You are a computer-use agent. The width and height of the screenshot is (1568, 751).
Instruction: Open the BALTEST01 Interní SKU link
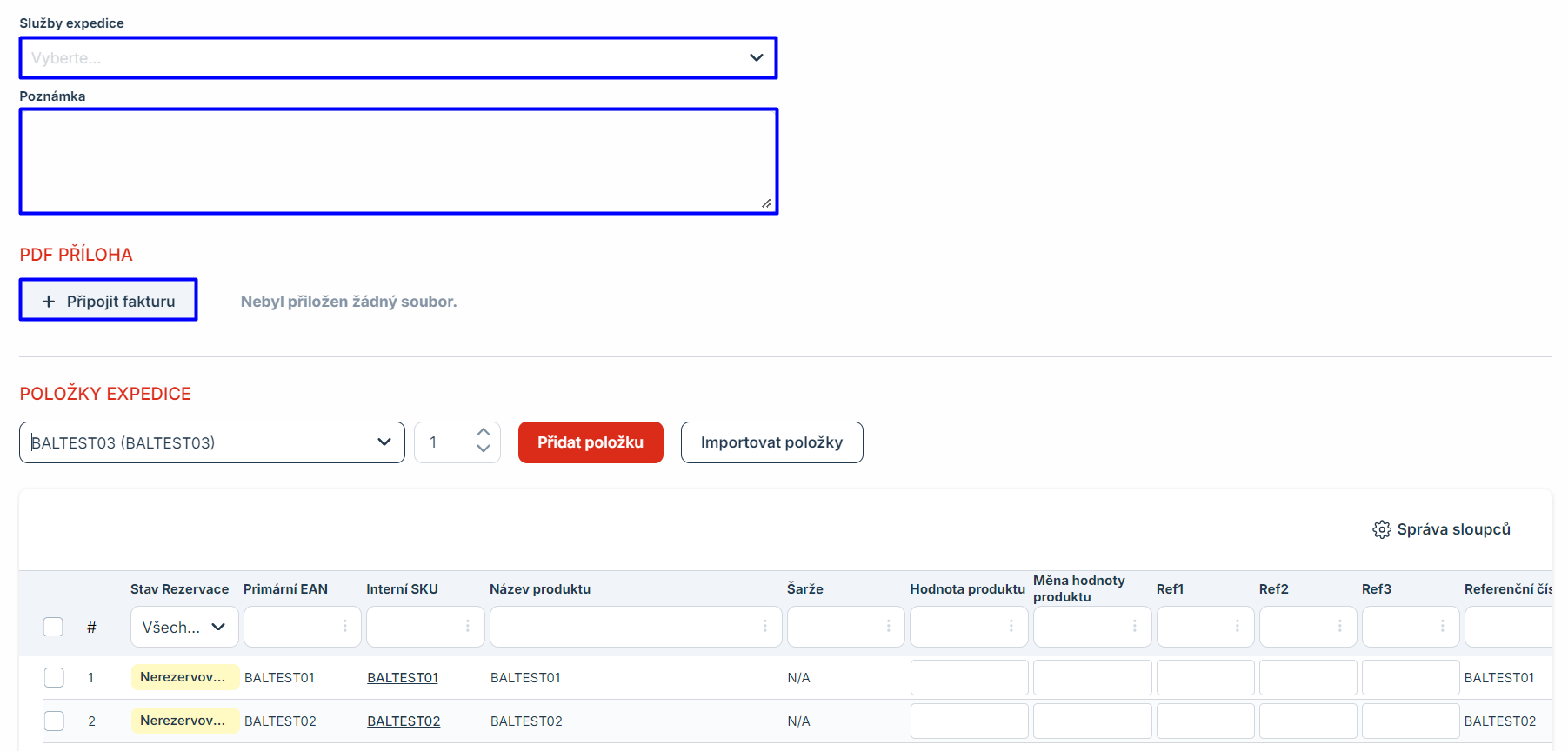403,678
